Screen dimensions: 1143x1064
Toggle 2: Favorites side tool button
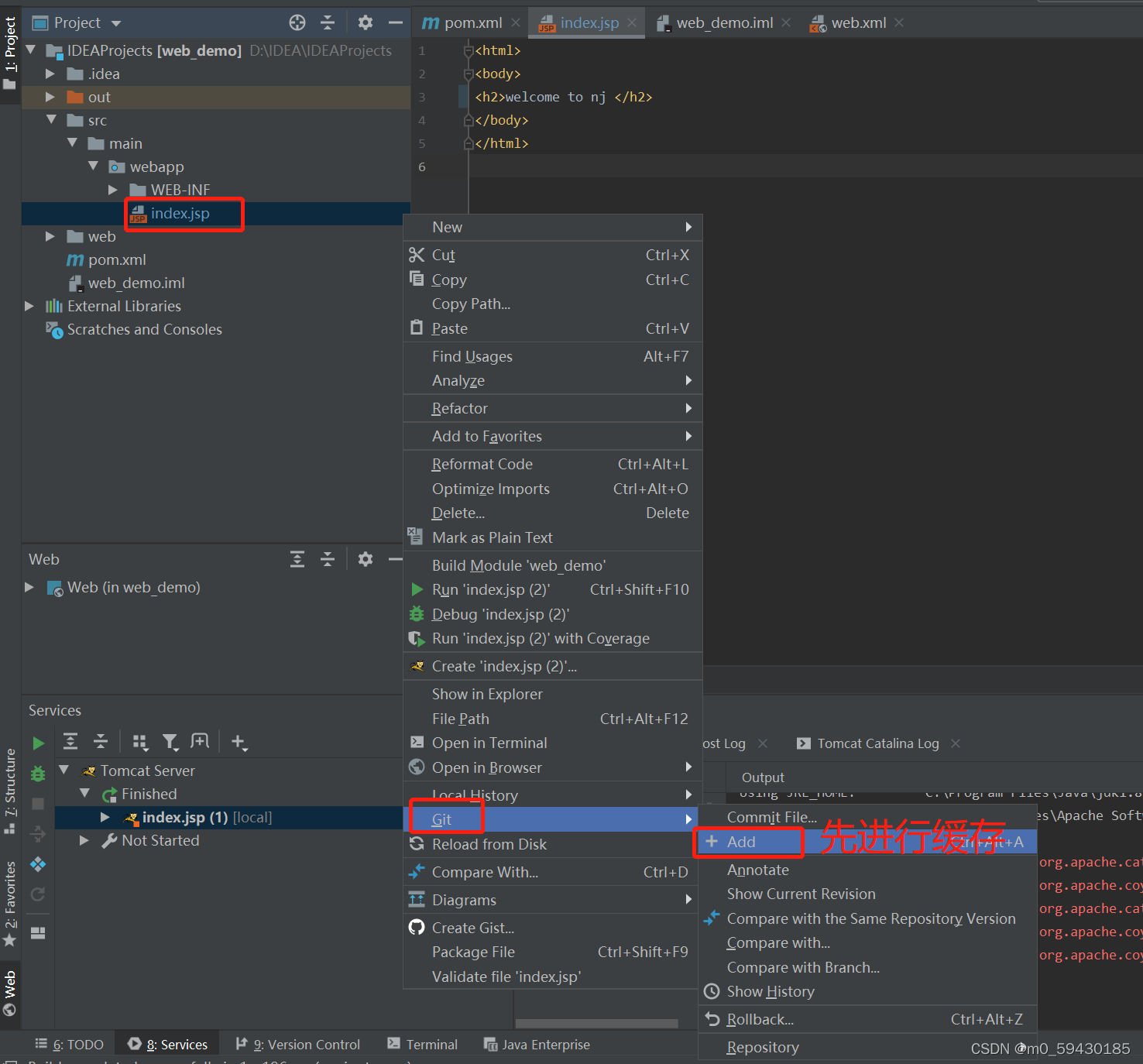[x=10, y=904]
